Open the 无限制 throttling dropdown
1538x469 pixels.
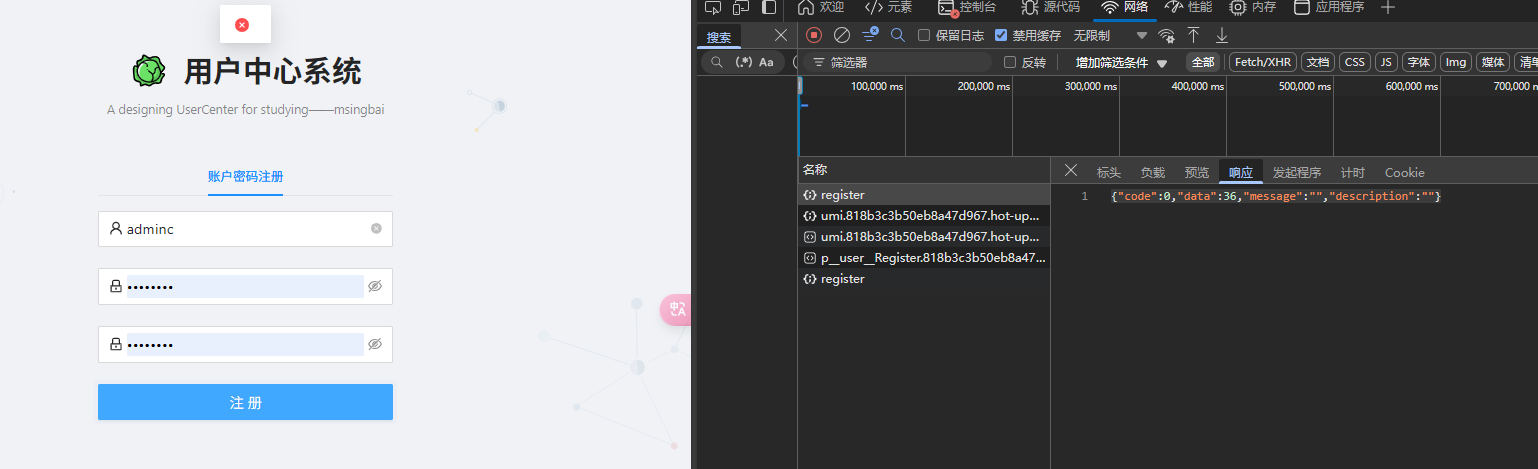[1110, 35]
